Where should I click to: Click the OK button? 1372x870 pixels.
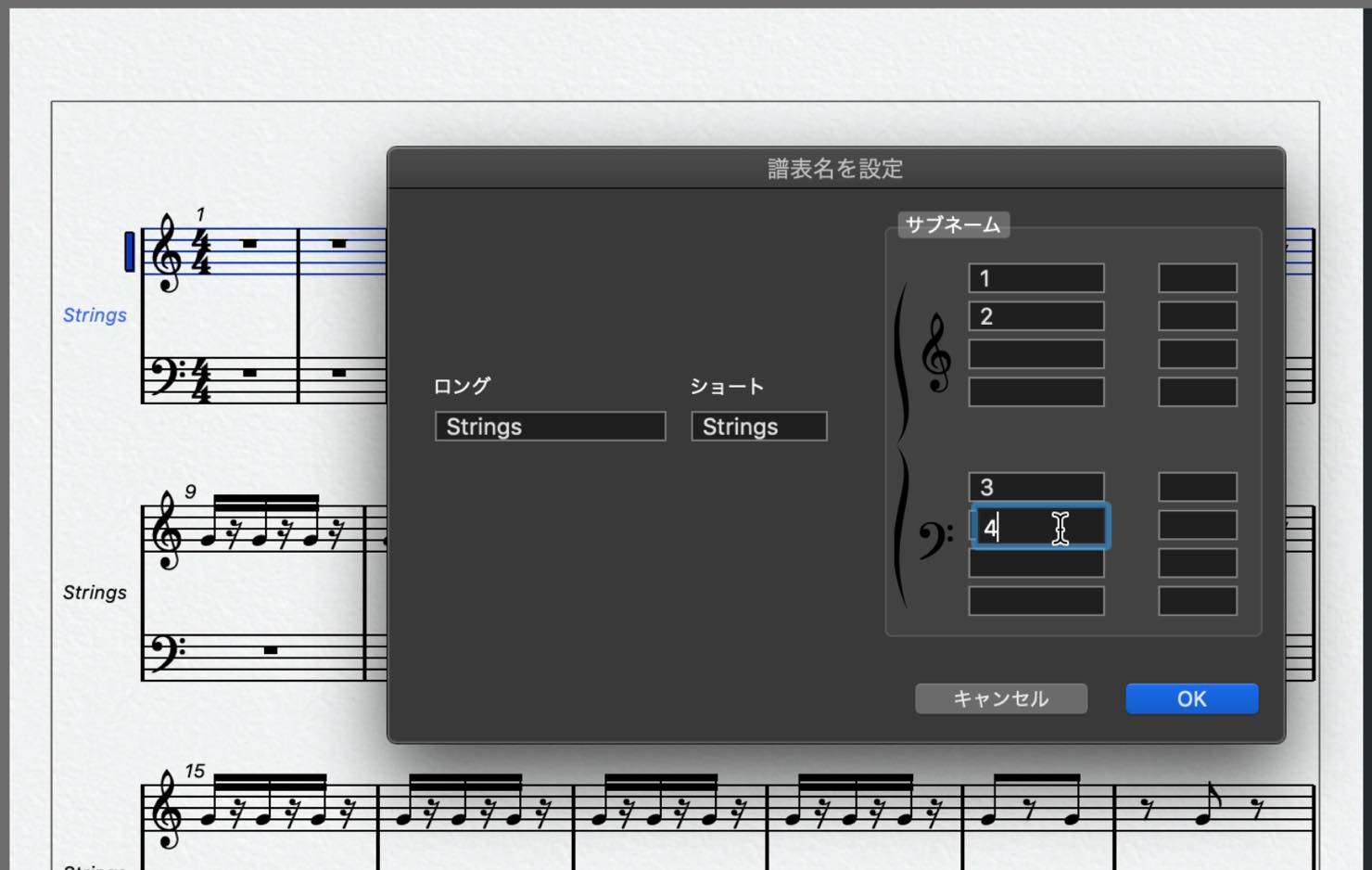click(x=1191, y=698)
